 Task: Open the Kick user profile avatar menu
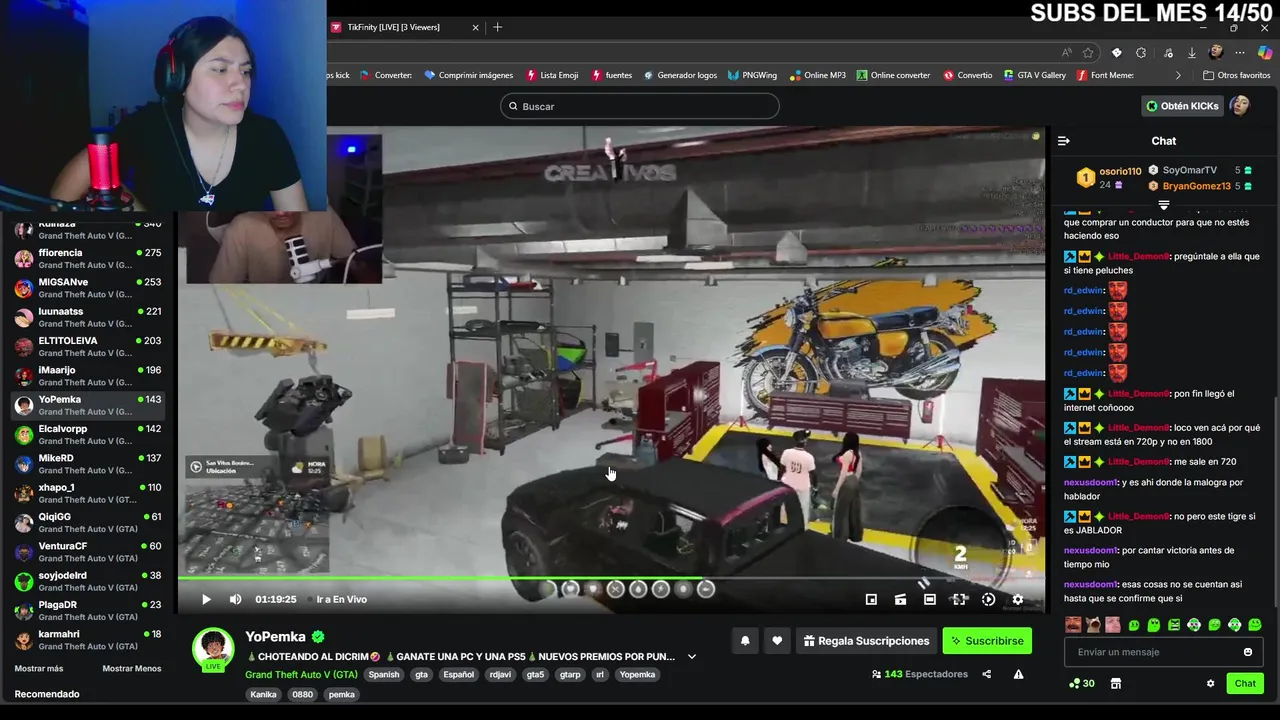[x=1240, y=106]
